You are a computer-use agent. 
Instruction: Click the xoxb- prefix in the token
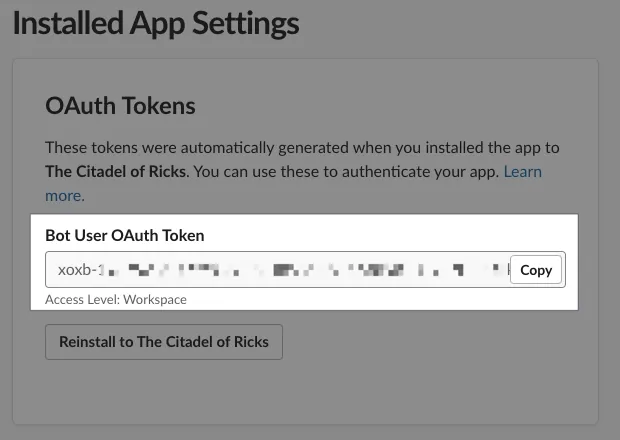[78, 270]
